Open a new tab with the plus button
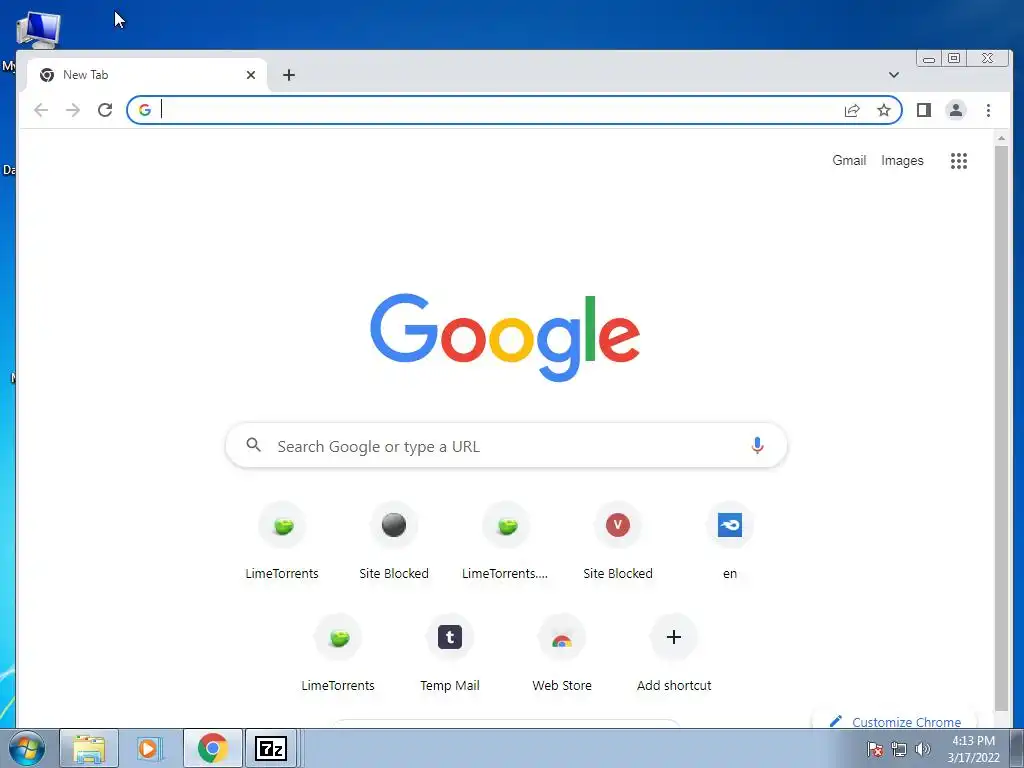The width and height of the screenshot is (1024, 768). [x=289, y=75]
